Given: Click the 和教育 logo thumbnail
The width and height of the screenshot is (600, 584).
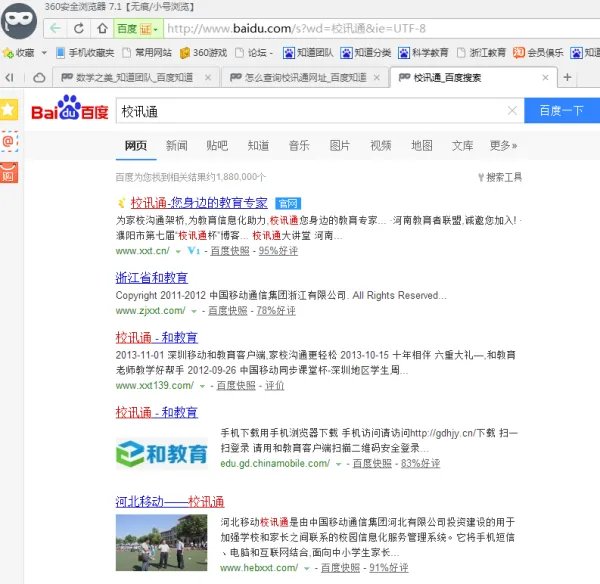Looking at the screenshot, I should pyautogui.click(x=161, y=453).
